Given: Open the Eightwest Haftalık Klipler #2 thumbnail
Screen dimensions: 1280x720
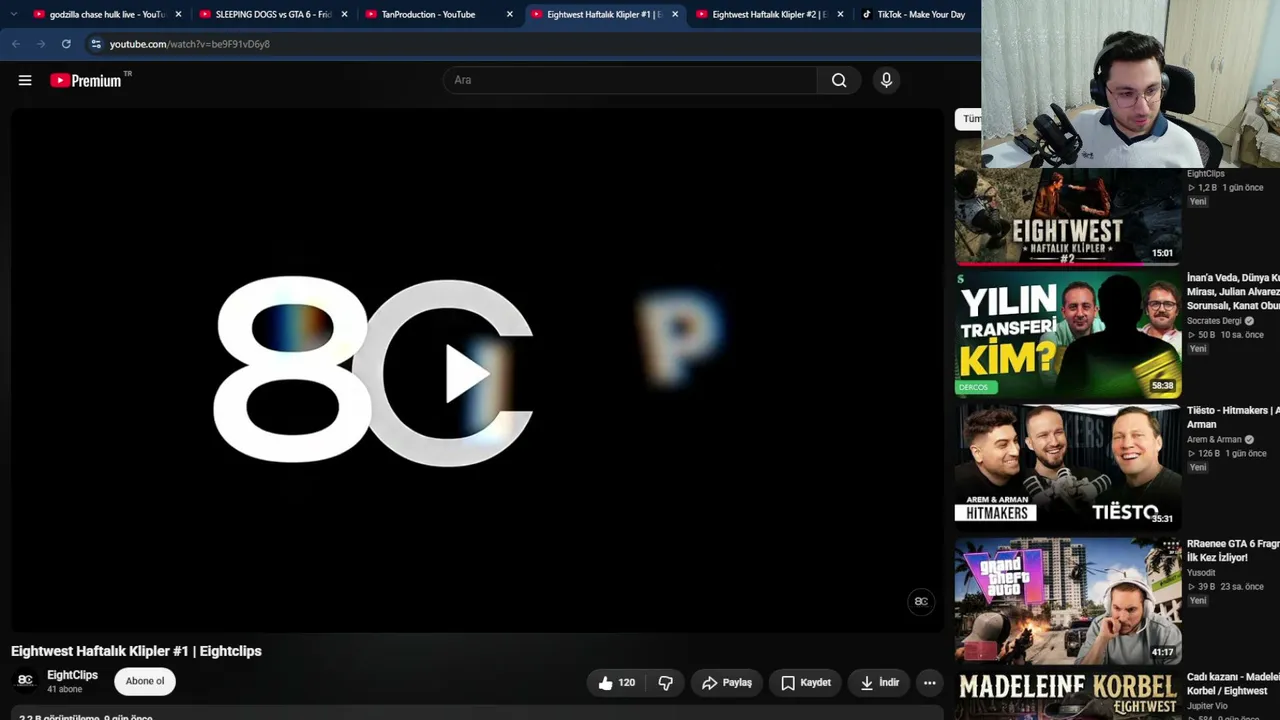Looking at the screenshot, I should tap(1068, 202).
